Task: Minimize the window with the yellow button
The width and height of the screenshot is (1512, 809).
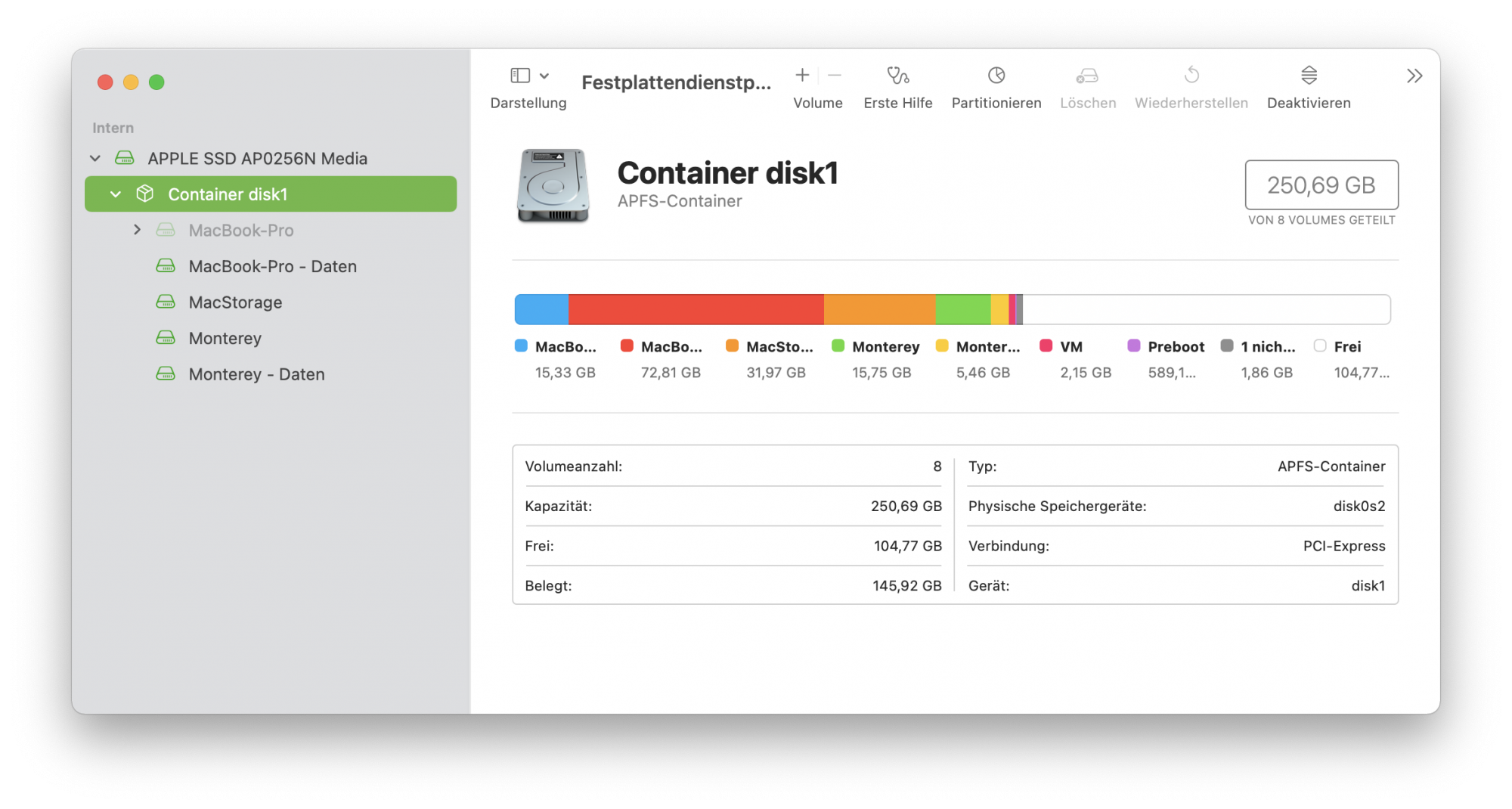Action: click(x=131, y=82)
